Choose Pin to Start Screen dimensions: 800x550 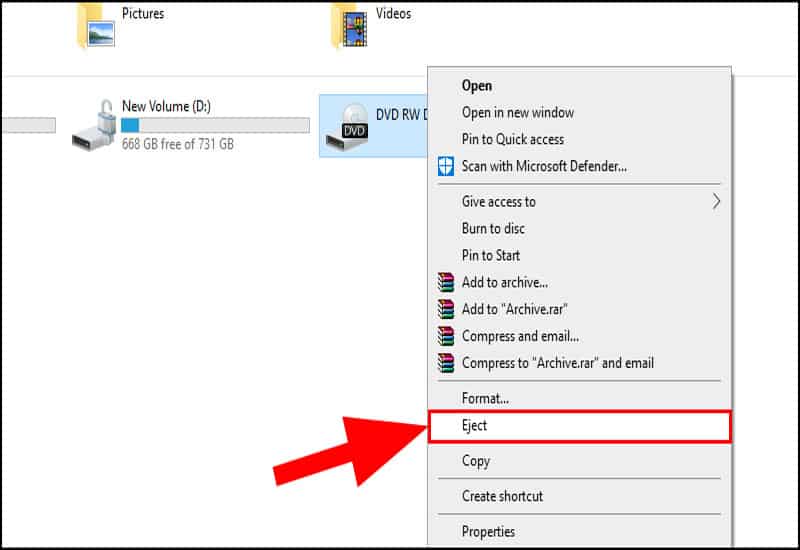(491, 256)
